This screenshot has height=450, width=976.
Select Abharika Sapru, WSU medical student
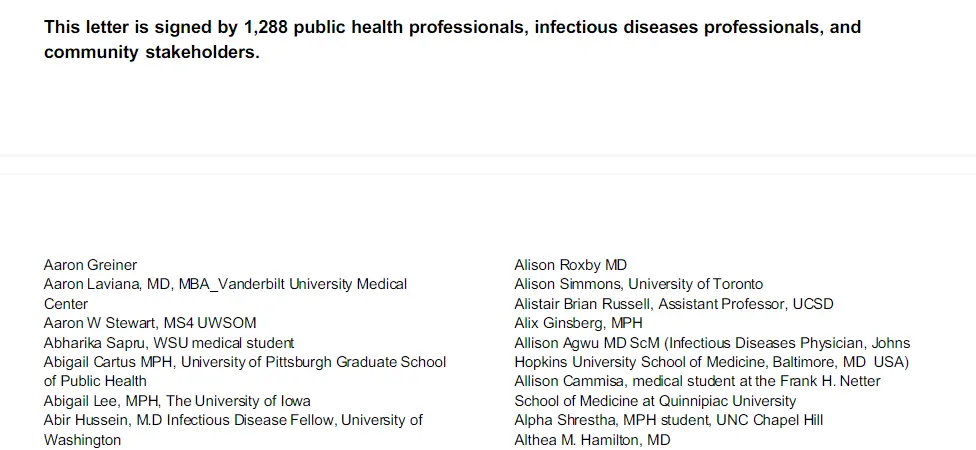(169, 343)
